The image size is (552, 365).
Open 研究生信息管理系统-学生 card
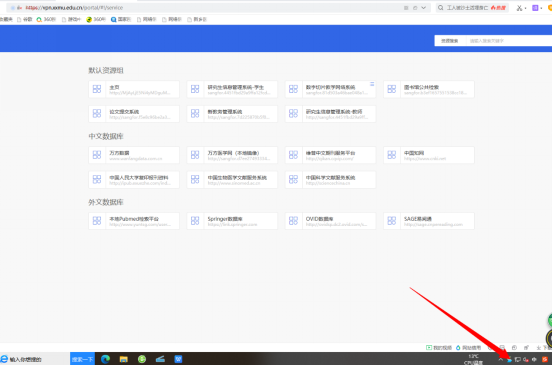232,89
